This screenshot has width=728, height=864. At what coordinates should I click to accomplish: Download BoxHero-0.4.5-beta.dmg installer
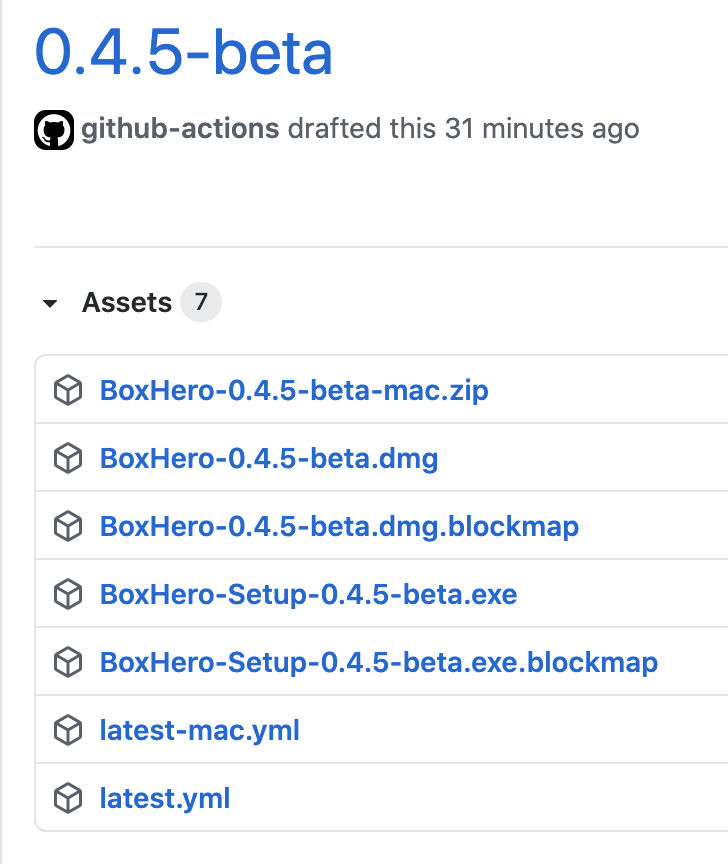coord(269,458)
